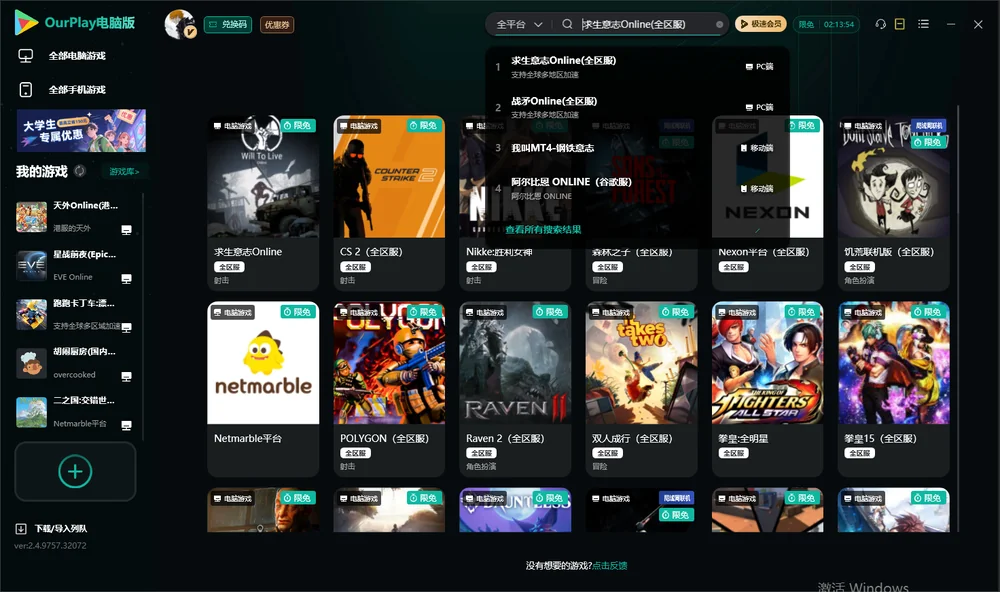Click the PC icon on 二之国 row
Image resolution: width=1000 pixels, height=592 pixels.
coord(126,426)
